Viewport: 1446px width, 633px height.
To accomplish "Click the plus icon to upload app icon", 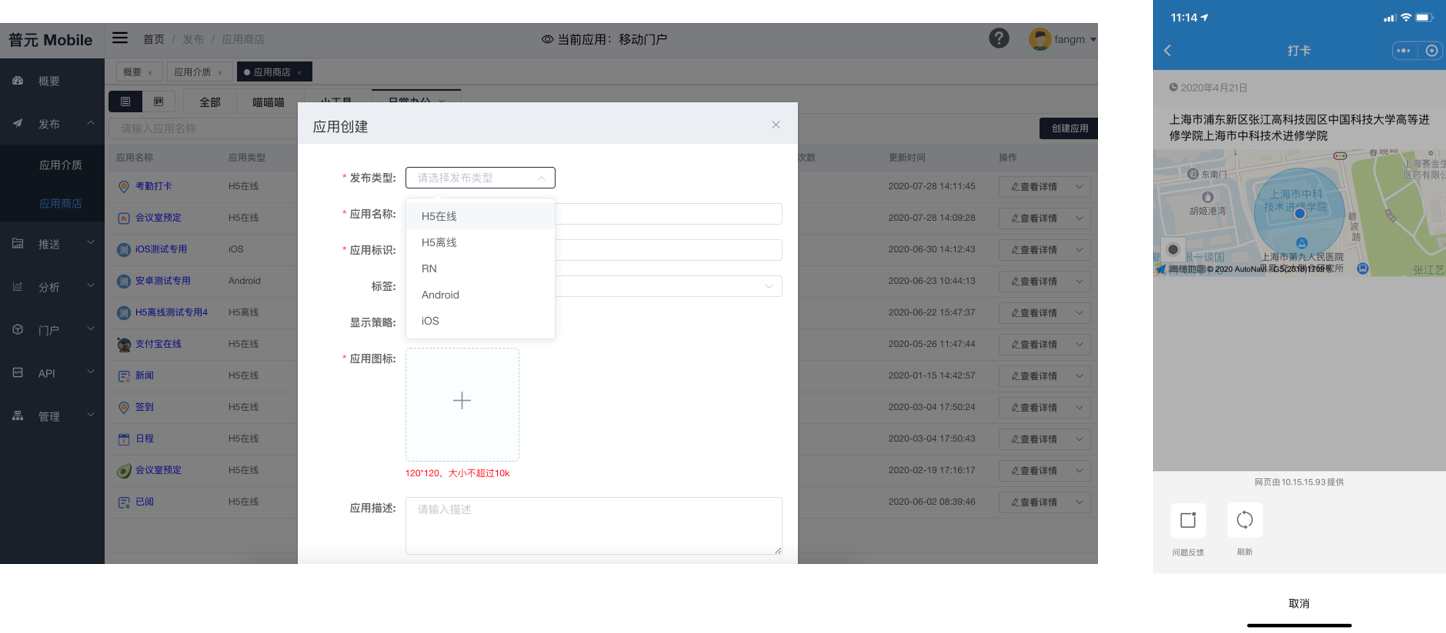I will 462,402.
